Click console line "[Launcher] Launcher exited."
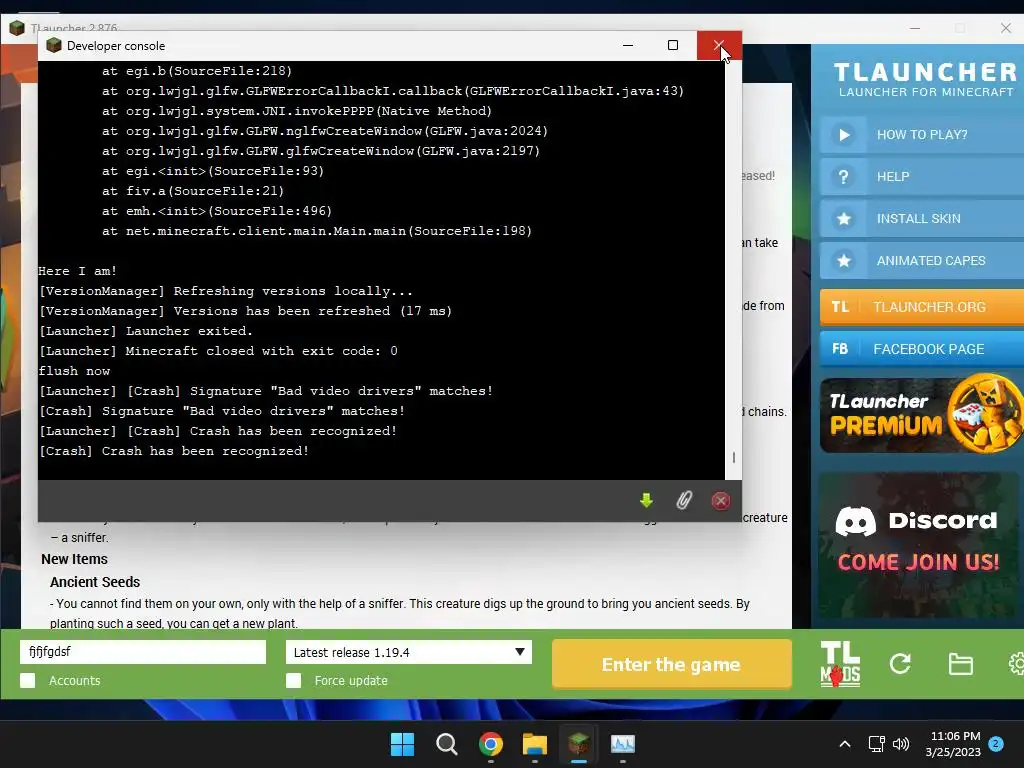 (146, 331)
